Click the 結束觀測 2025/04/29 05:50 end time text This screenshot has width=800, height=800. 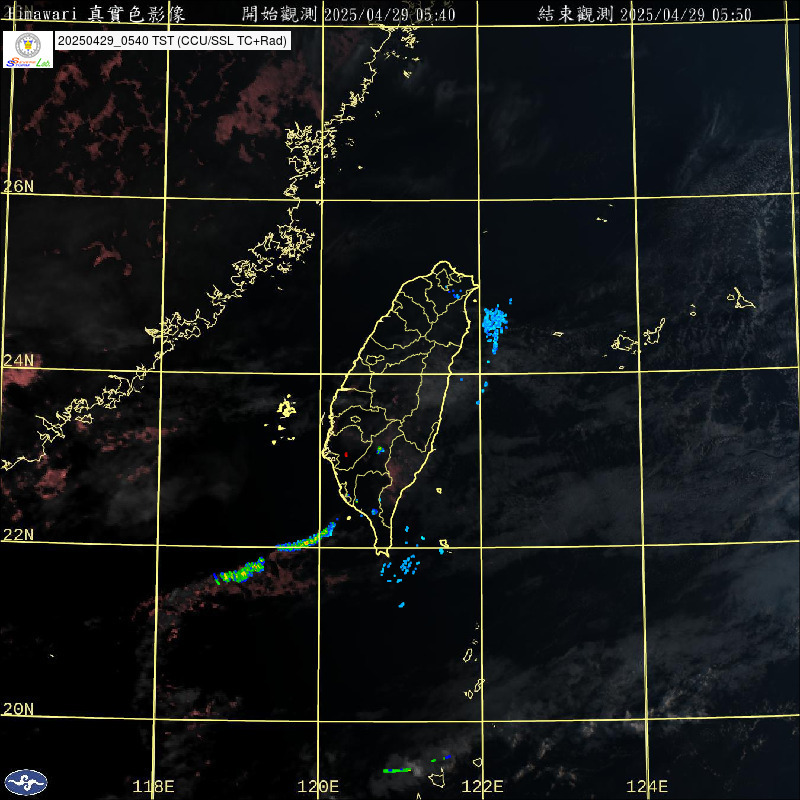pyautogui.click(x=645, y=14)
